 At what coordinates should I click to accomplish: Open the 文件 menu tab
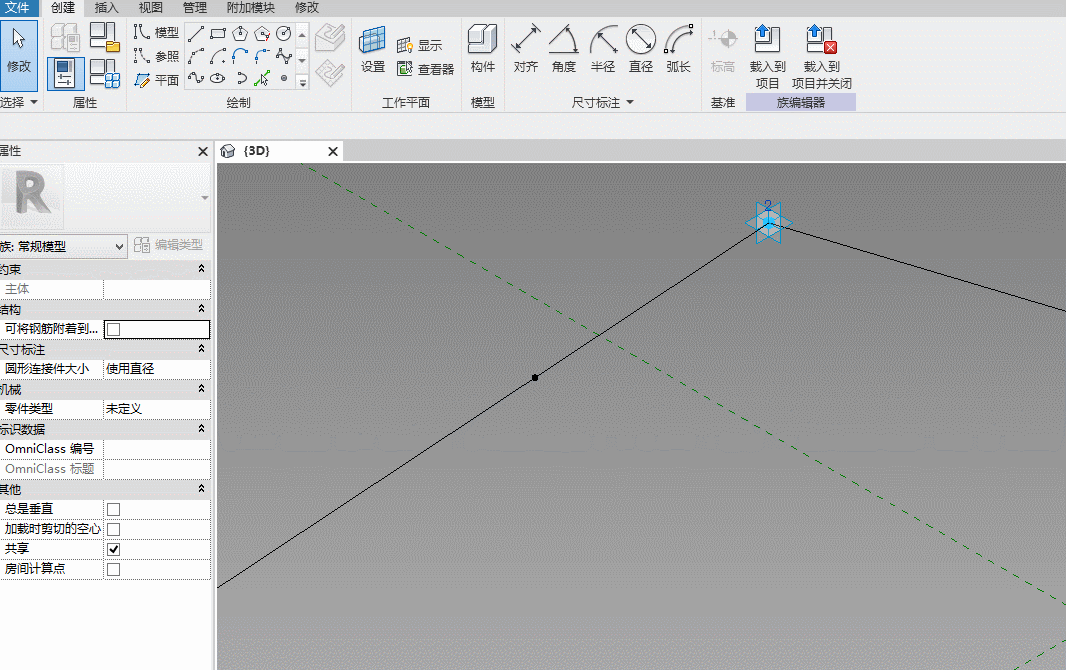tap(18, 7)
